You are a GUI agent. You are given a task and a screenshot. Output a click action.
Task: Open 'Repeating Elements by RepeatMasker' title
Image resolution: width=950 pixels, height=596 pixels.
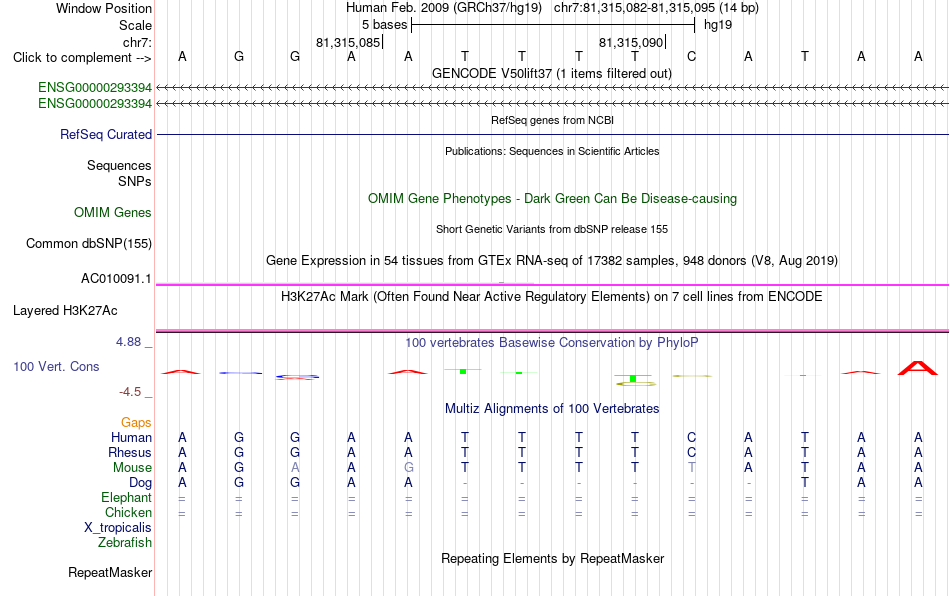click(552, 558)
